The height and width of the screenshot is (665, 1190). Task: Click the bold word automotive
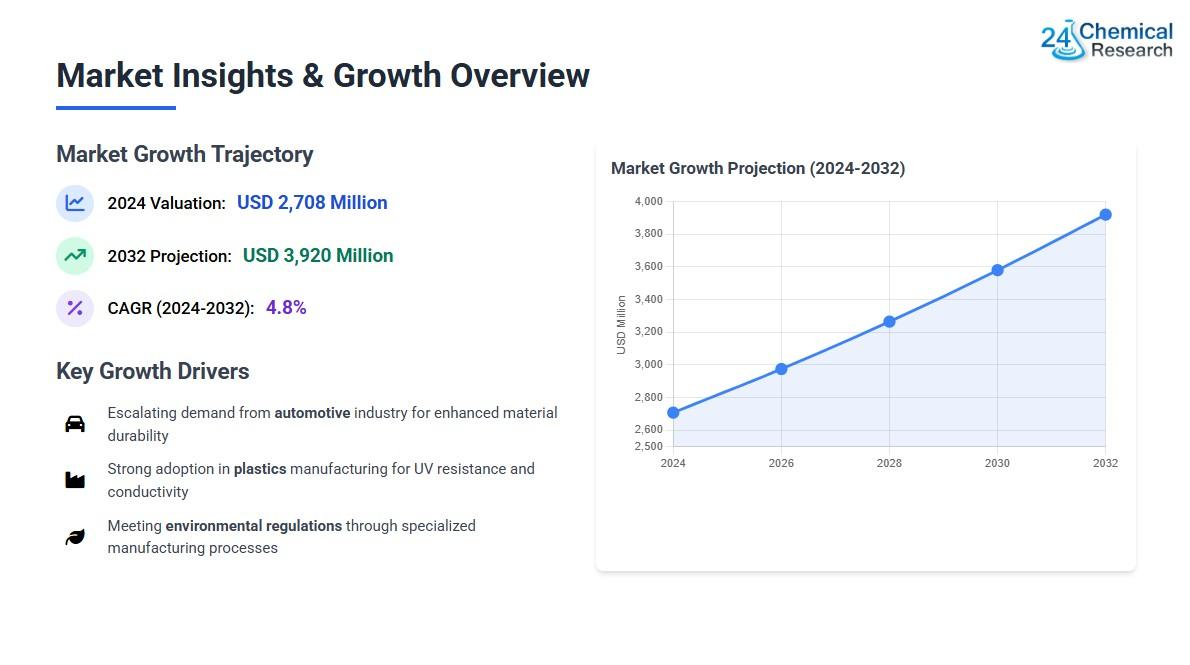click(312, 413)
